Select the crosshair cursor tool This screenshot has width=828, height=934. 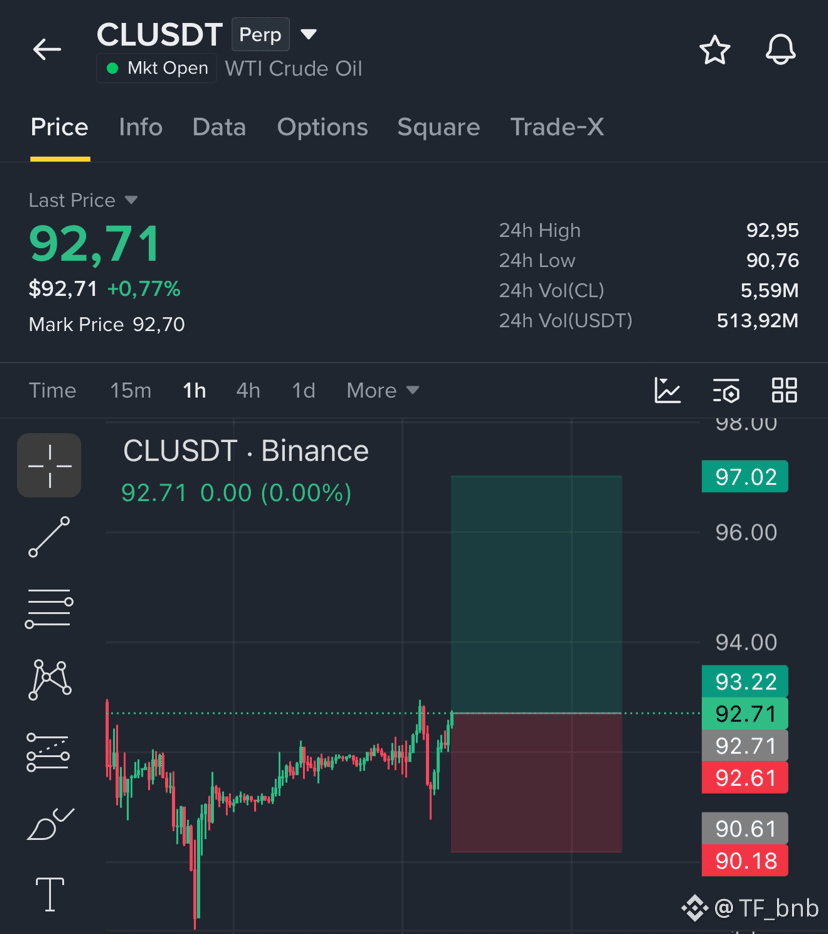pos(49,465)
